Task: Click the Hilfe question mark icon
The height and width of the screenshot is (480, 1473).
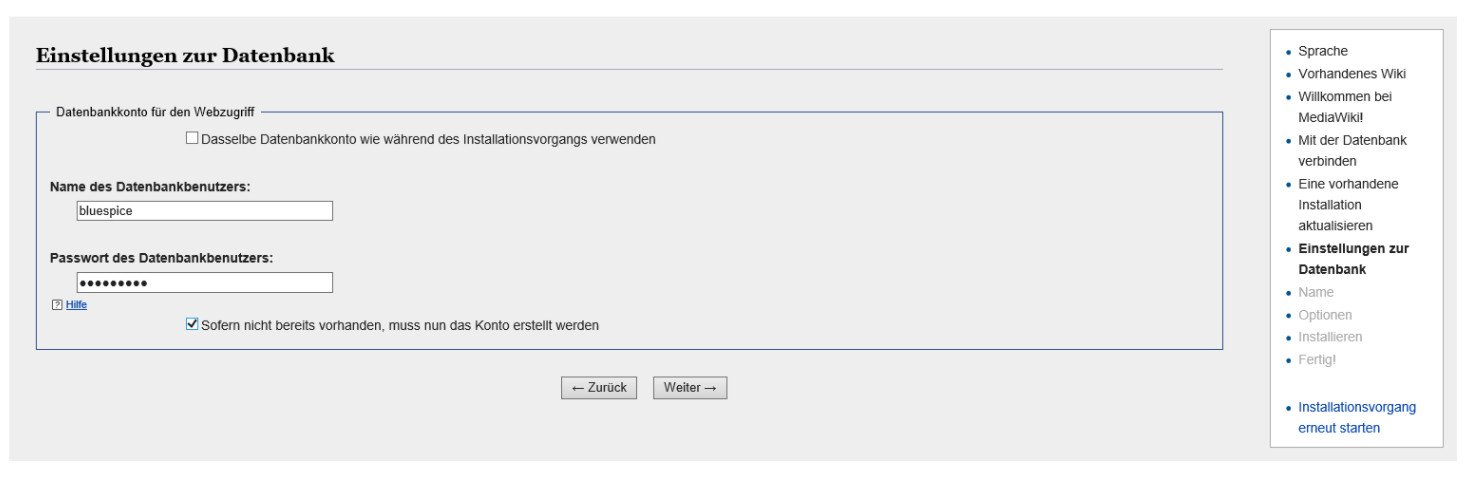Action: 57,305
